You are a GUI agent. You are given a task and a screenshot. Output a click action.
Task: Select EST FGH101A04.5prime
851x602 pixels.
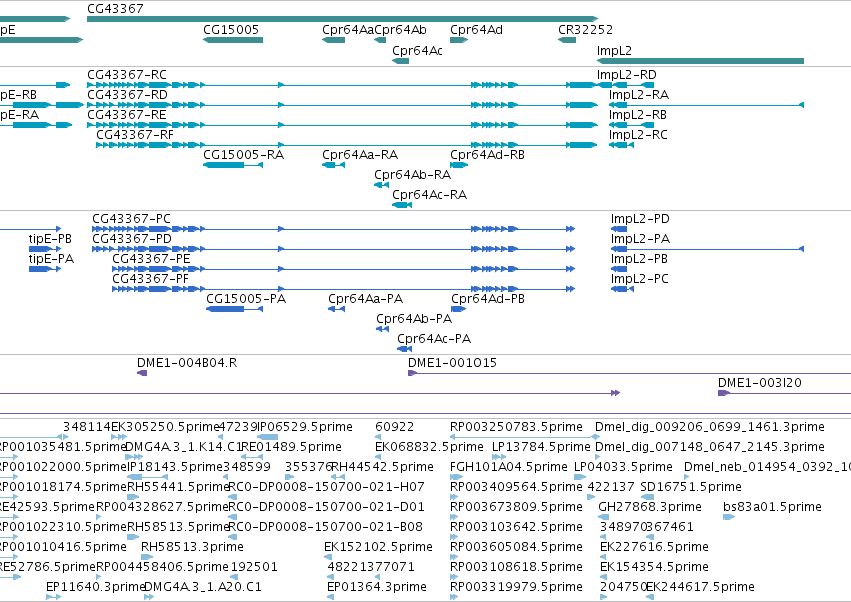[x=456, y=477]
